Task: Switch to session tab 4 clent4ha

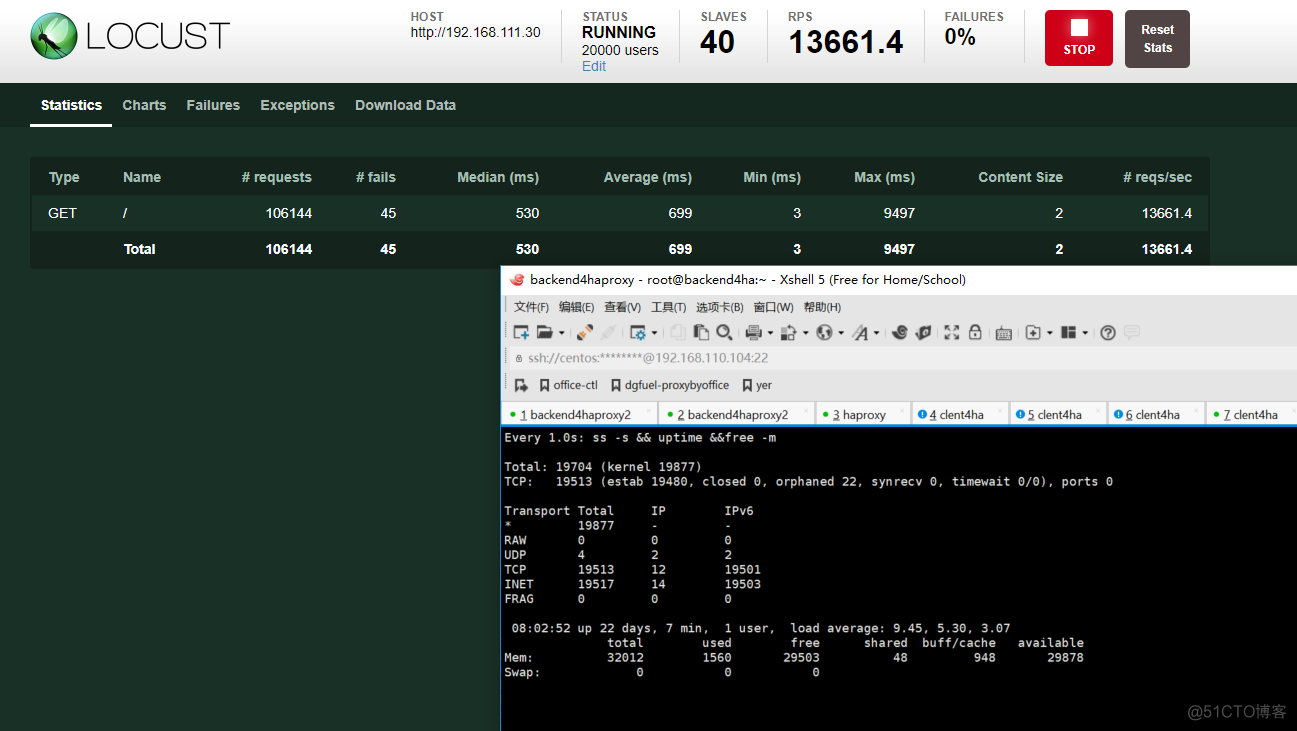Action: click(960, 414)
